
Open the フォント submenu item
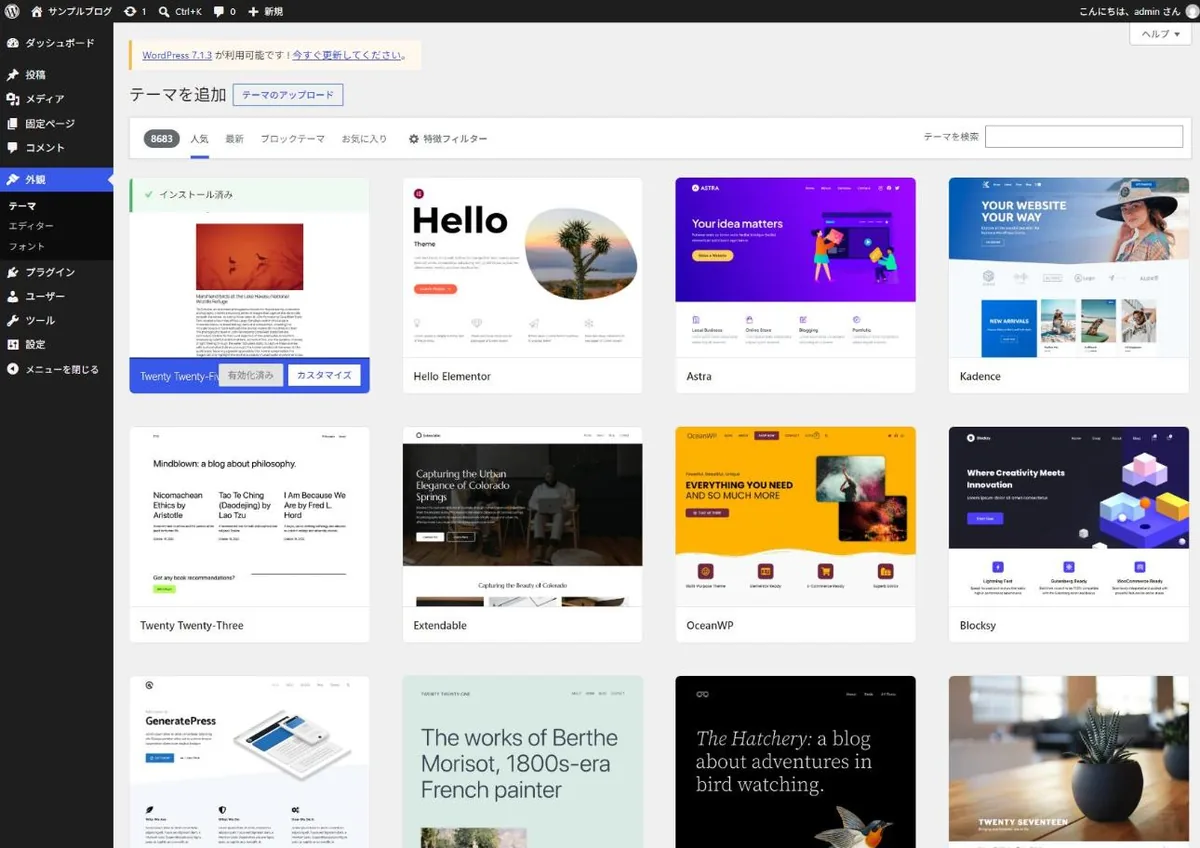[x=27, y=246]
